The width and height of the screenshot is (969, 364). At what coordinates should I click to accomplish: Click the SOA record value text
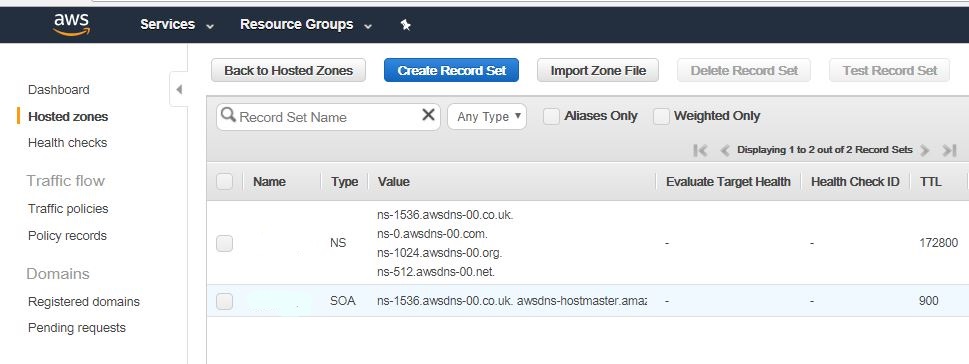click(512, 302)
